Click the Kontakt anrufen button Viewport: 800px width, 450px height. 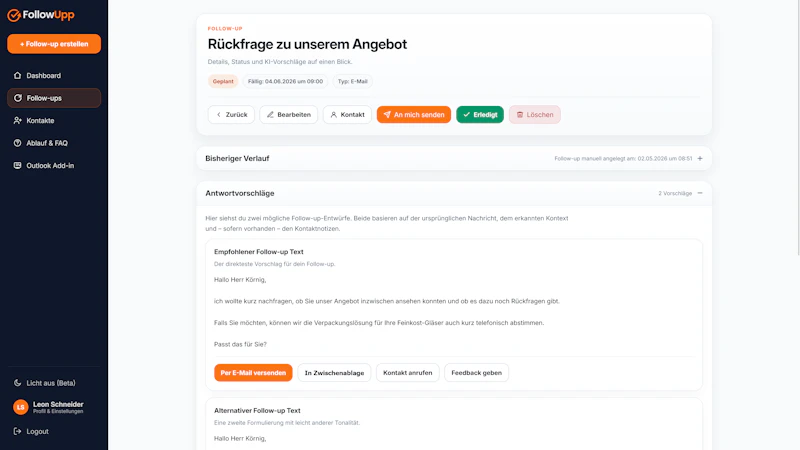click(x=408, y=373)
